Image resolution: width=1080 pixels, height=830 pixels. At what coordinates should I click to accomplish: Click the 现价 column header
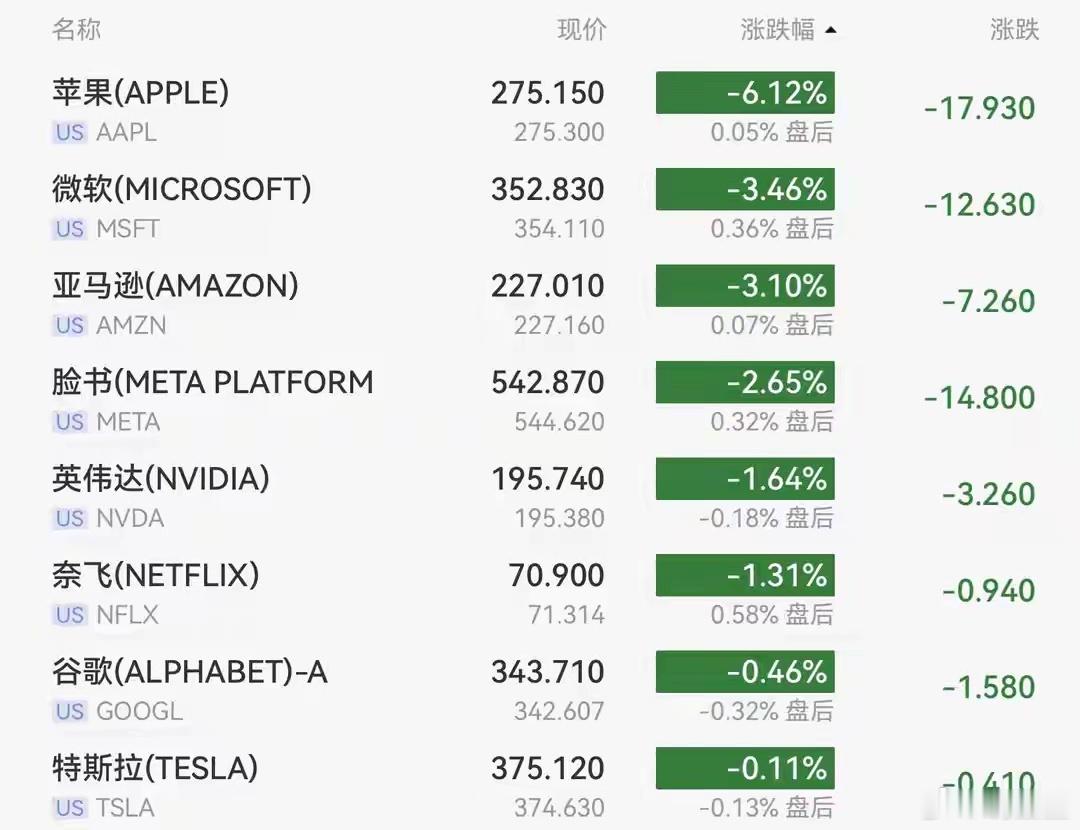coord(581,30)
